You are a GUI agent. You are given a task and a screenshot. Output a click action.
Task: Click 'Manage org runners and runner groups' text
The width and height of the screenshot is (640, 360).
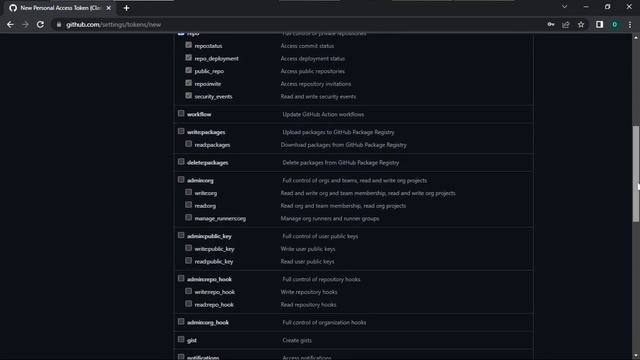(x=330, y=219)
